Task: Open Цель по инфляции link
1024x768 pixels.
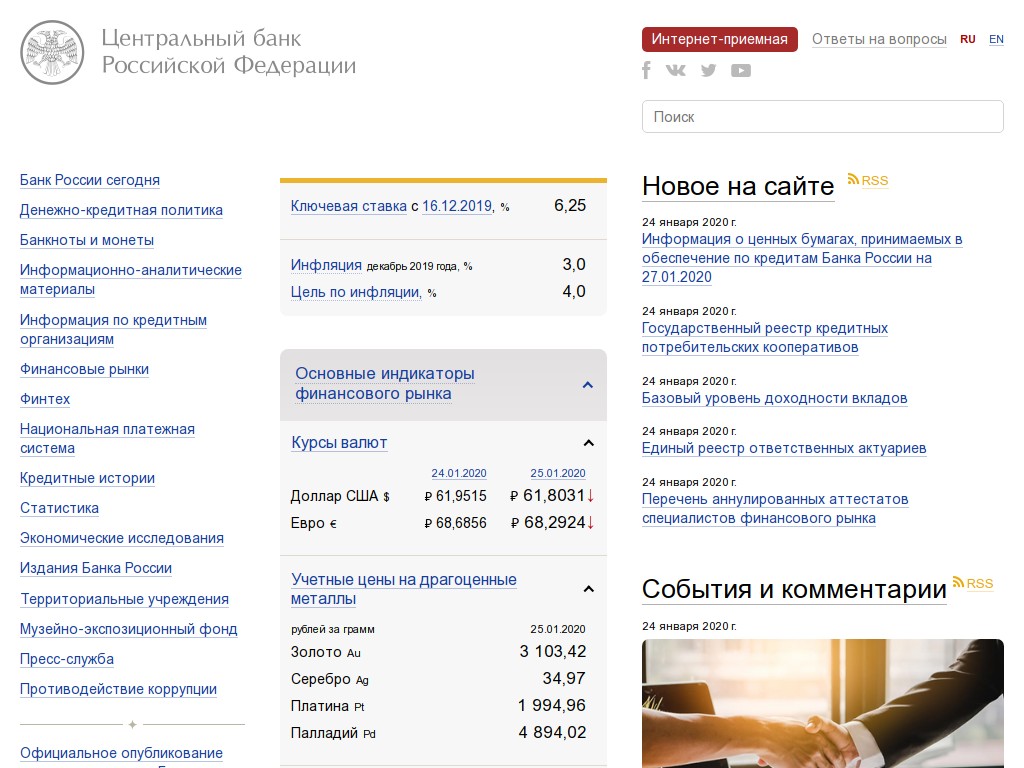Action: [x=356, y=292]
